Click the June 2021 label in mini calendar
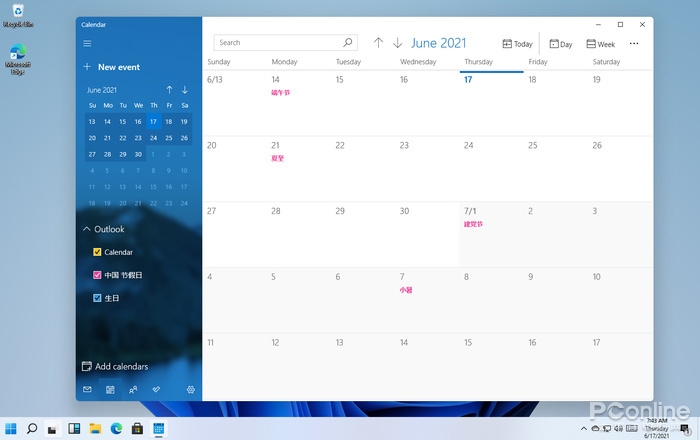Screen dimensions: 700x440 pos(101,90)
